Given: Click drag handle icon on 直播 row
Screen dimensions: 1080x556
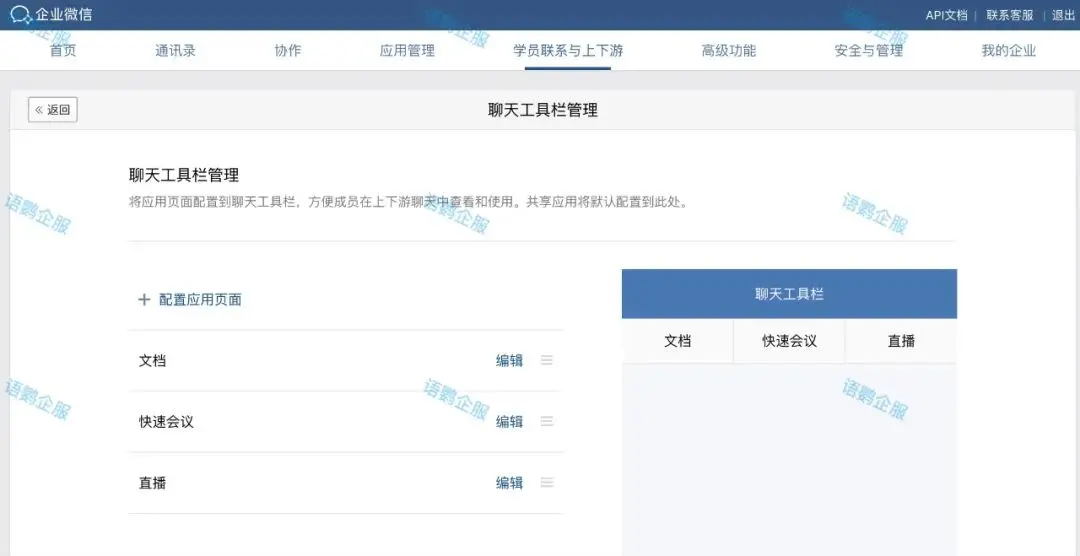Looking at the screenshot, I should coord(547,483).
